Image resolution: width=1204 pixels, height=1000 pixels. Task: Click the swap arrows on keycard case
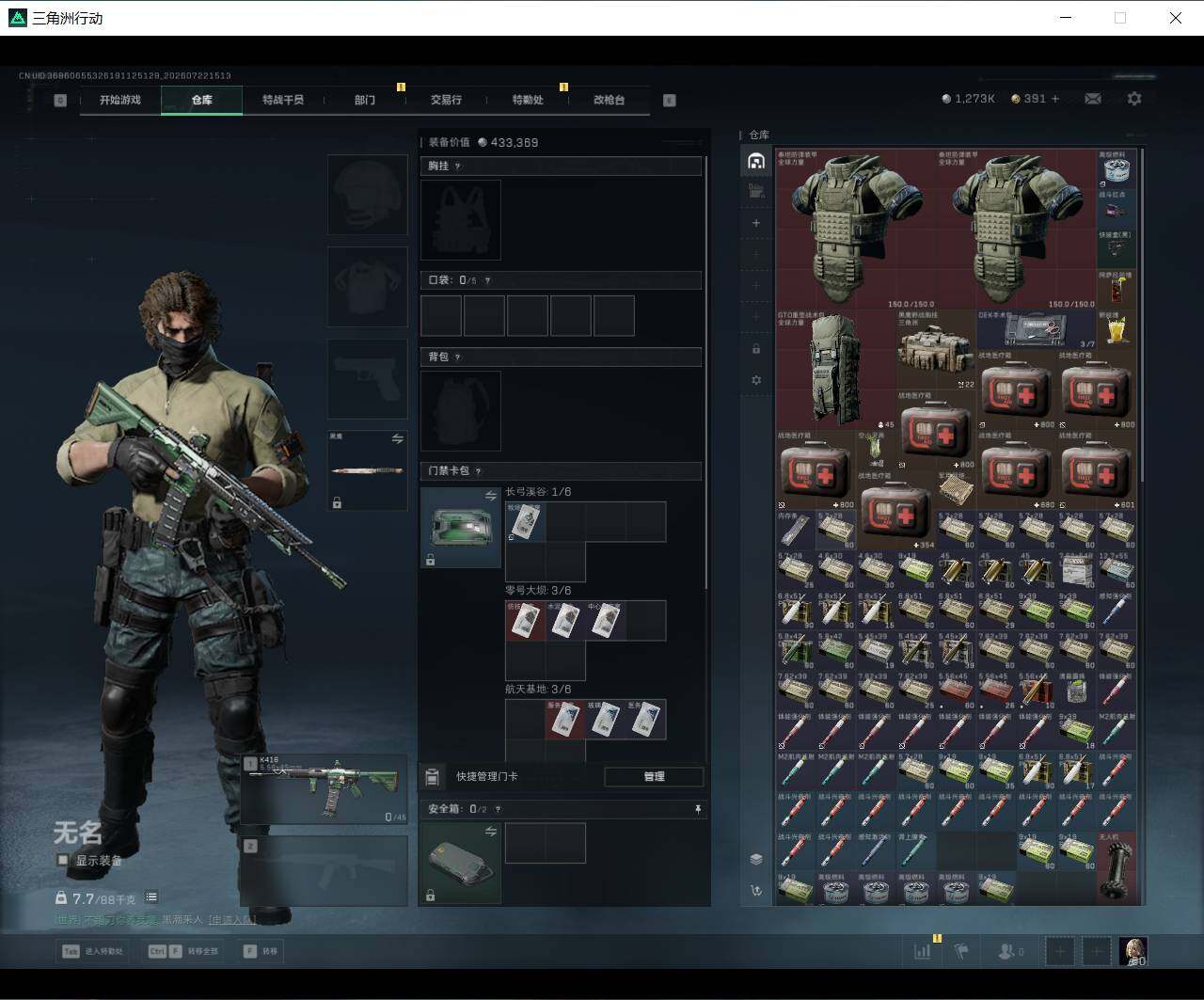pos(490,496)
